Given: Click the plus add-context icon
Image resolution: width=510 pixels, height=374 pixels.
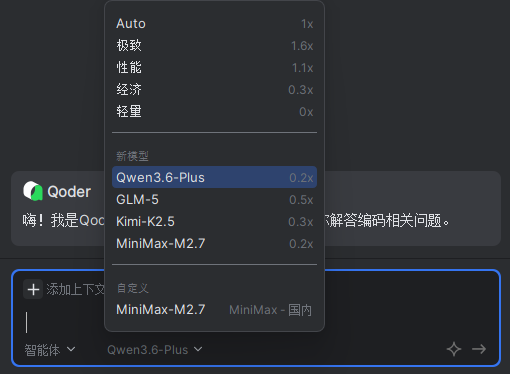Looking at the screenshot, I should pyautogui.click(x=33, y=289).
